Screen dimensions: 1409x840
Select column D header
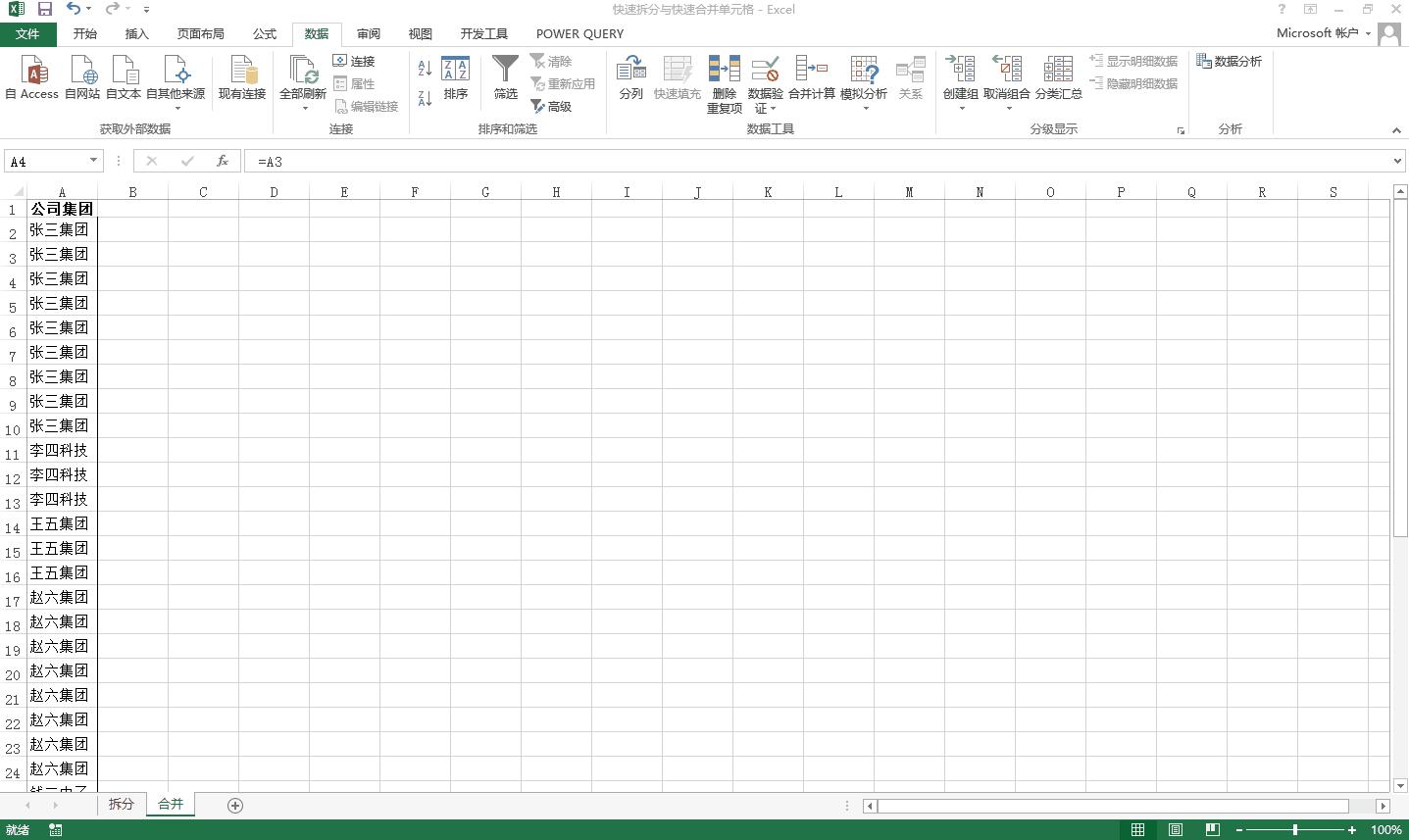274,192
